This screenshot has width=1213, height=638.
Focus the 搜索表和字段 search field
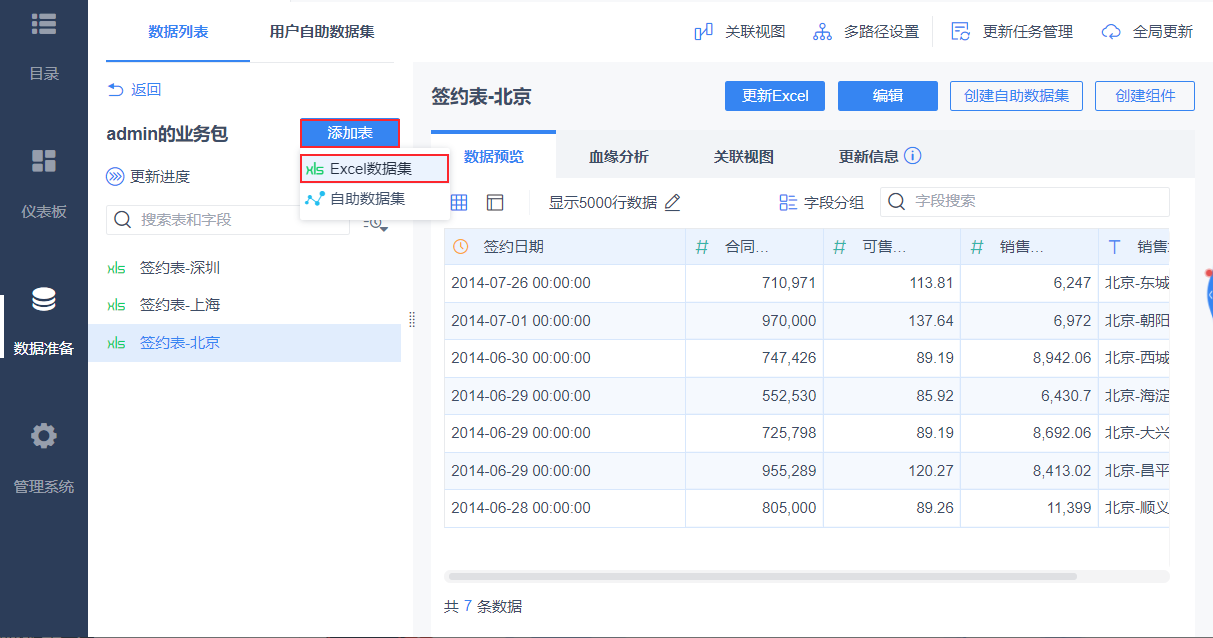pos(228,219)
